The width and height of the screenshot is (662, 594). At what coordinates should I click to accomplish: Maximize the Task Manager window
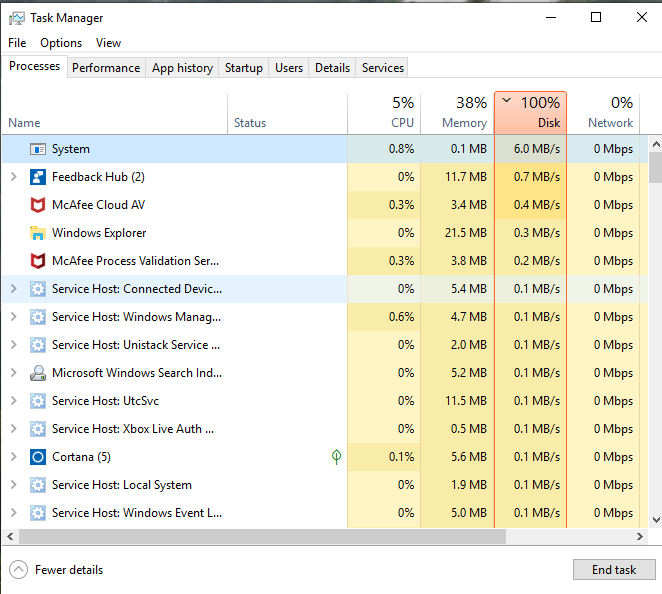click(596, 17)
